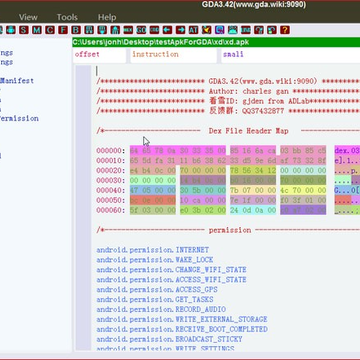Click the 'permission' section heading

[230, 230]
